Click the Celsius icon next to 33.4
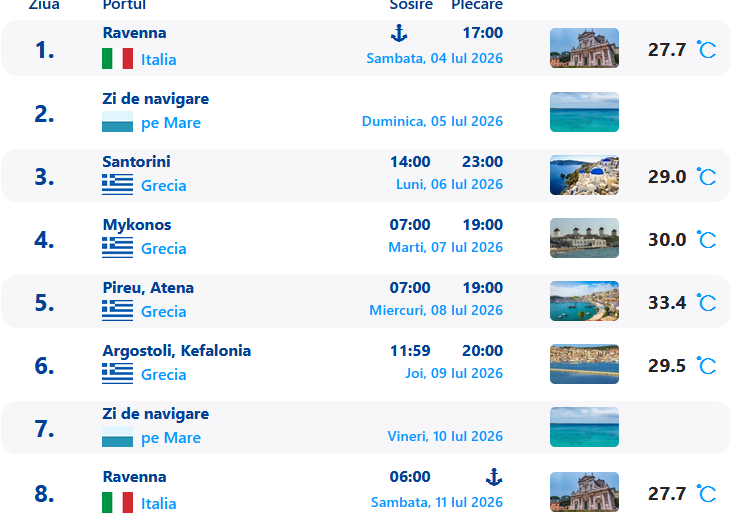Image resolution: width=730 pixels, height=522 pixels. [x=706, y=302]
